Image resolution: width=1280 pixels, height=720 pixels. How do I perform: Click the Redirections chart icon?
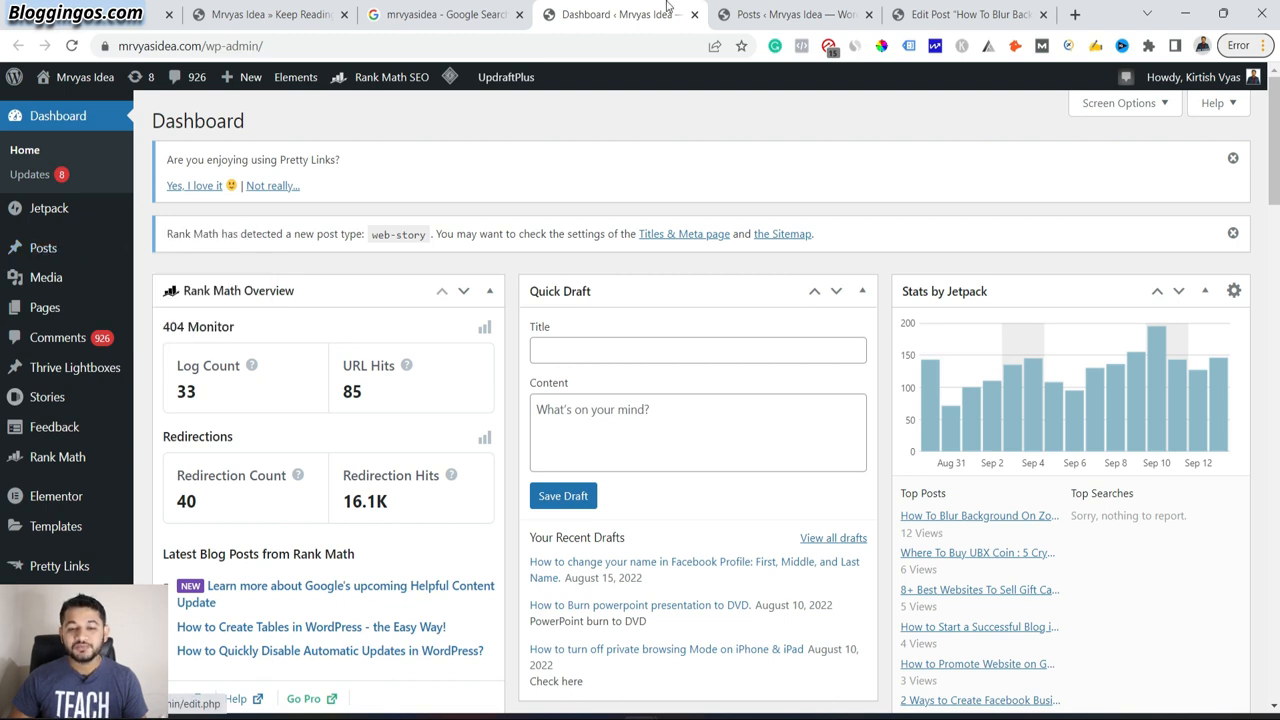[x=485, y=437]
